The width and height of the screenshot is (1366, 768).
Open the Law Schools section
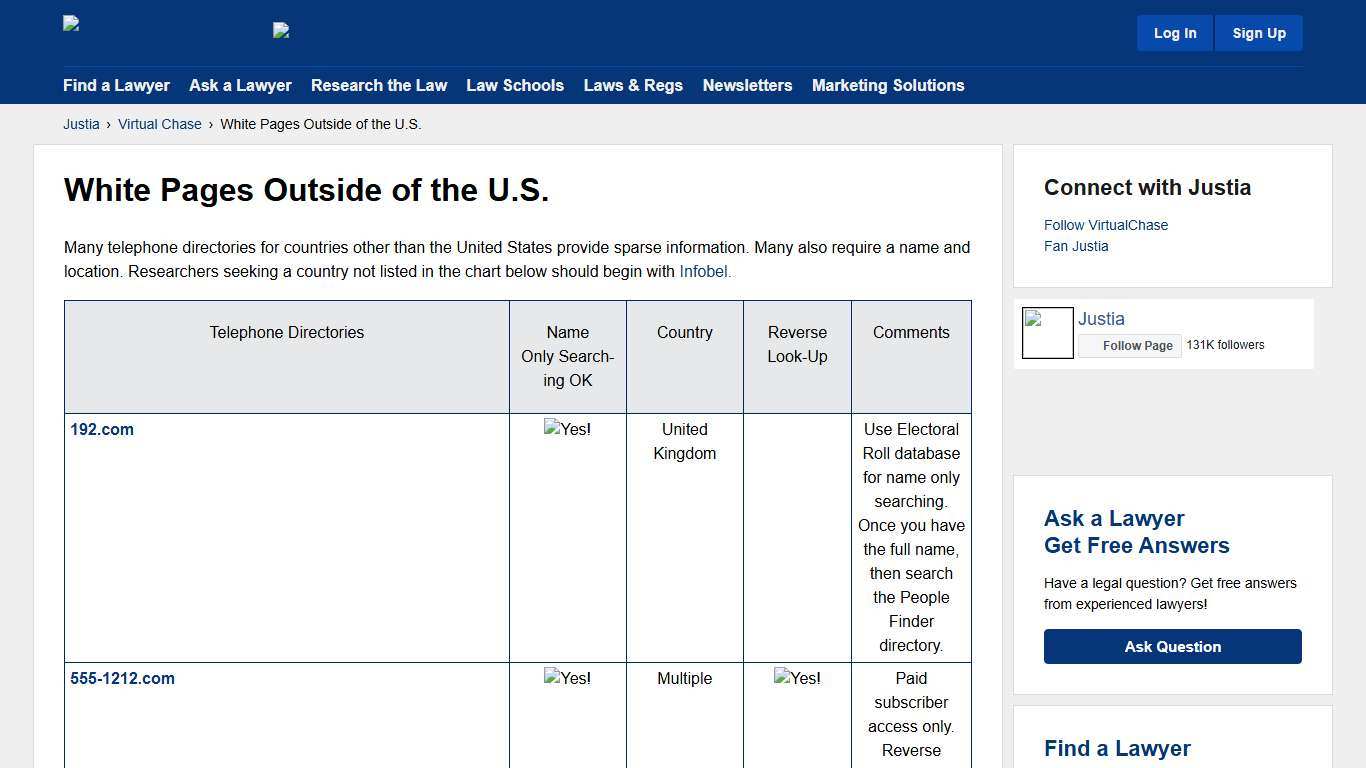pyautogui.click(x=515, y=86)
